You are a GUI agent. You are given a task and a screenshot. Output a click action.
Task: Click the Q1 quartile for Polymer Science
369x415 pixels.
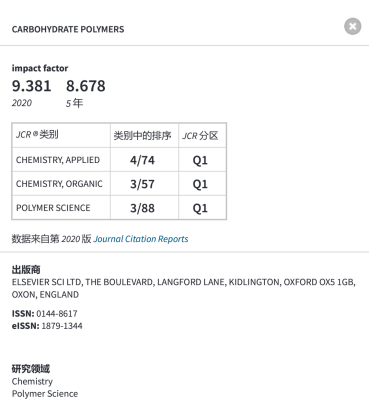tap(202, 208)
